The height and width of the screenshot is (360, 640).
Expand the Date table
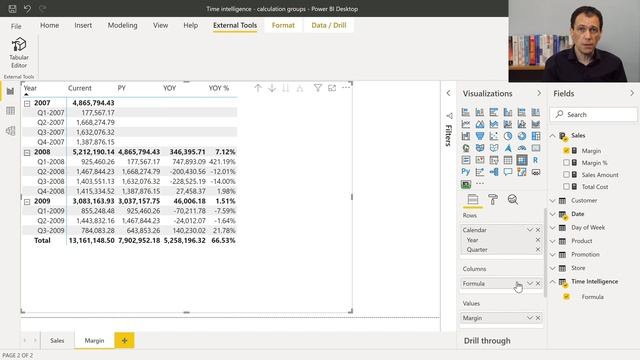(x=553, y=214)
